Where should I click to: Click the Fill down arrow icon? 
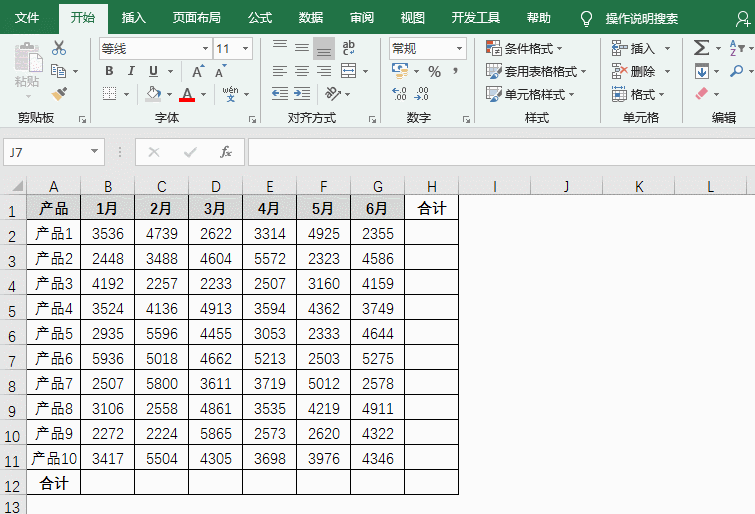pyautogui.click(x=702, y=71)
